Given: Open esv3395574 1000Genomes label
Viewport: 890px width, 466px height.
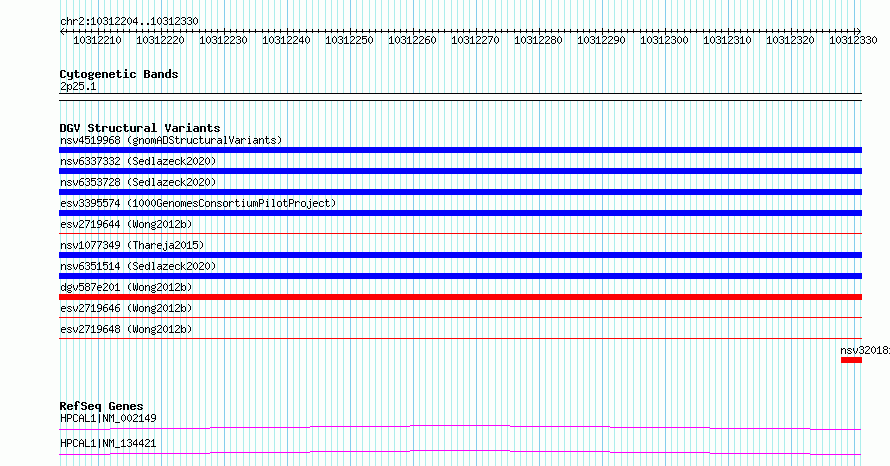Looking at the screenshot, I should point(198,203).
